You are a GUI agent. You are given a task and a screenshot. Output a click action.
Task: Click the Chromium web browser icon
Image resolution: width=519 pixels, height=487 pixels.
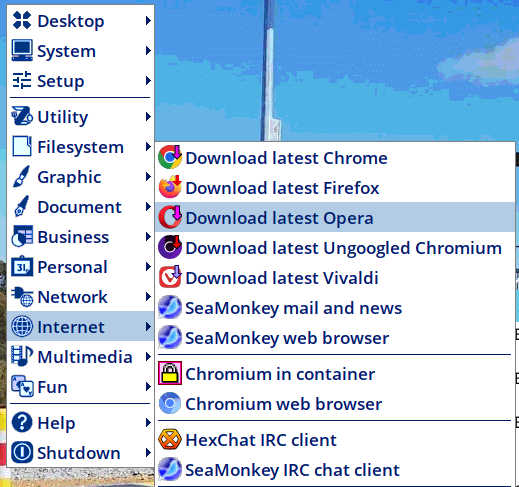coord(170,403)
